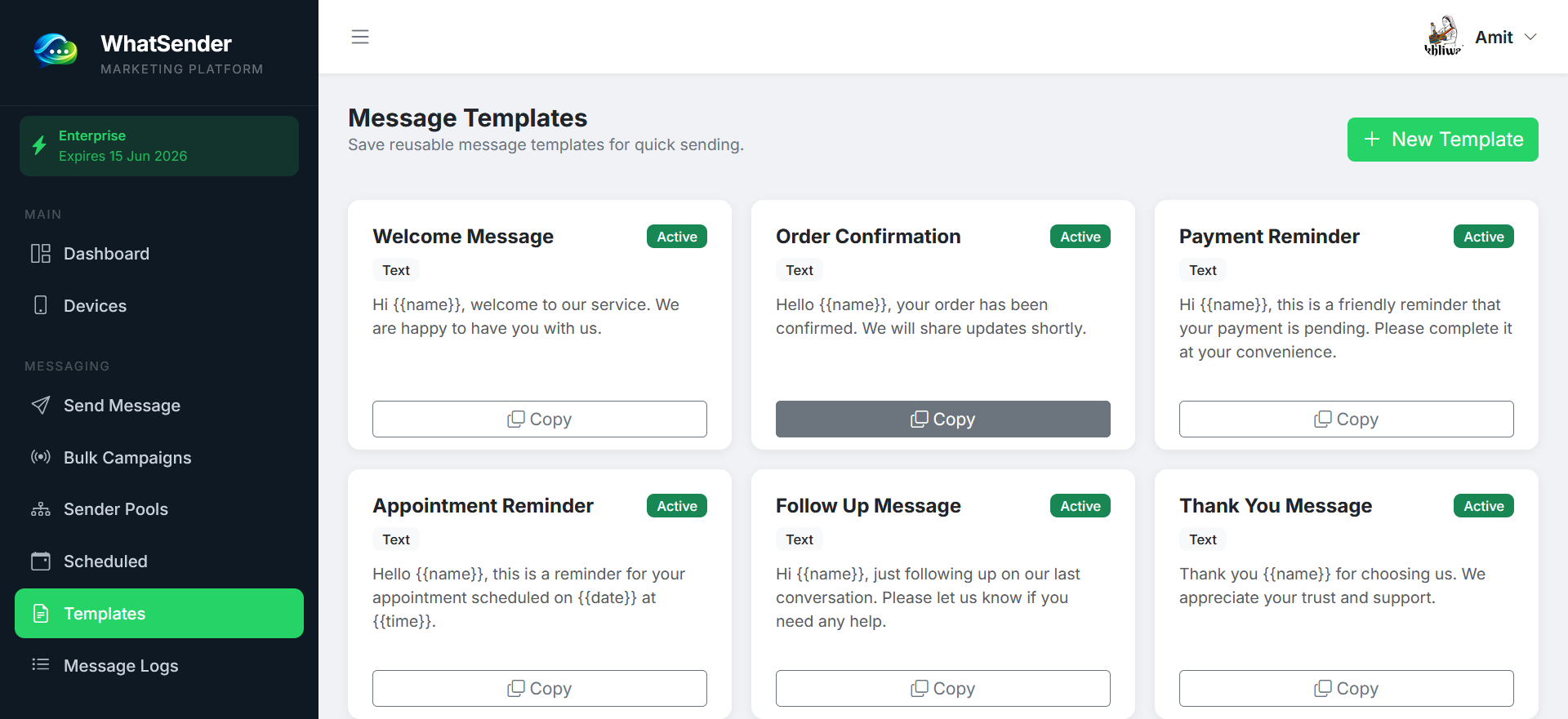Navigate to Bulk Campaigns
This screenshot has width=1568, height=719.
coord(159,458)
